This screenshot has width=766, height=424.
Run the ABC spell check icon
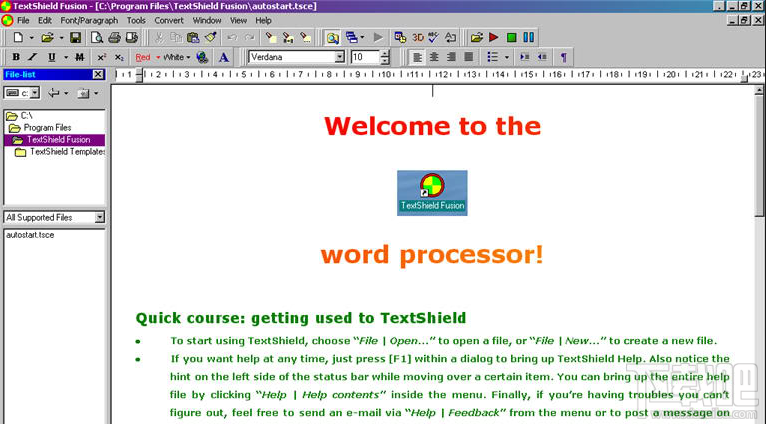(x=433, y=38)
